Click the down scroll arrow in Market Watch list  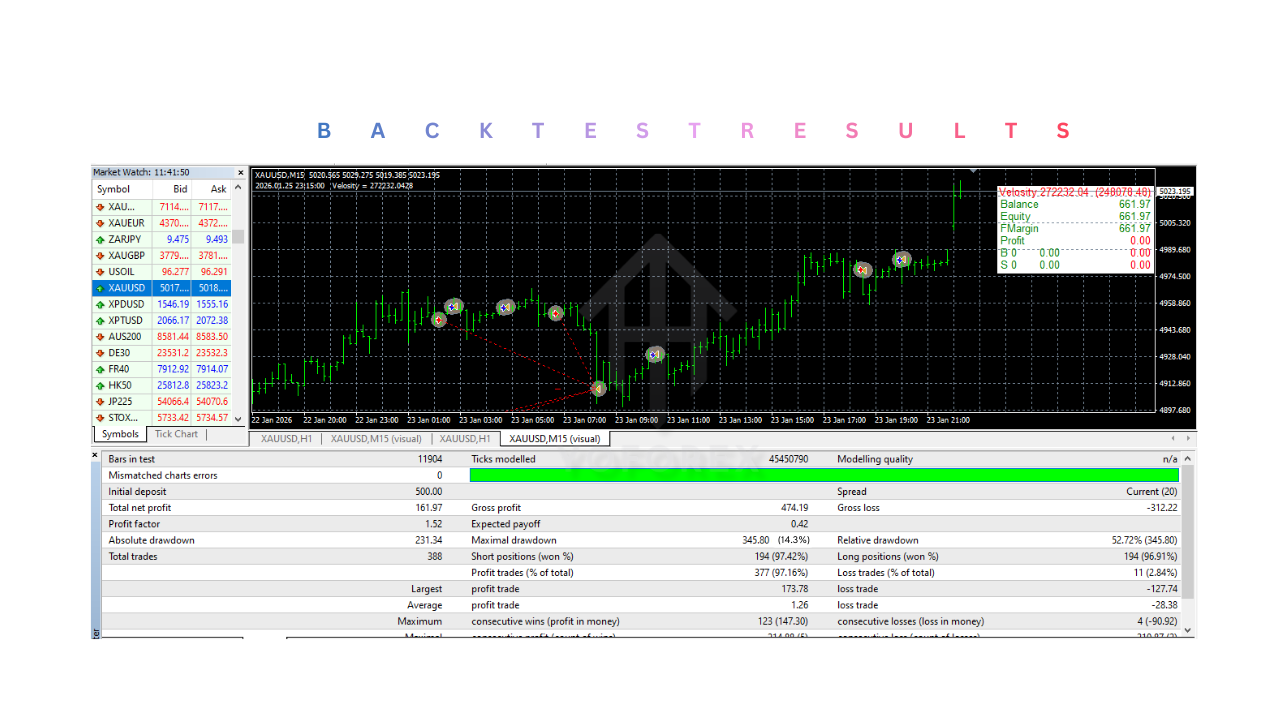[x=240, y=418]
